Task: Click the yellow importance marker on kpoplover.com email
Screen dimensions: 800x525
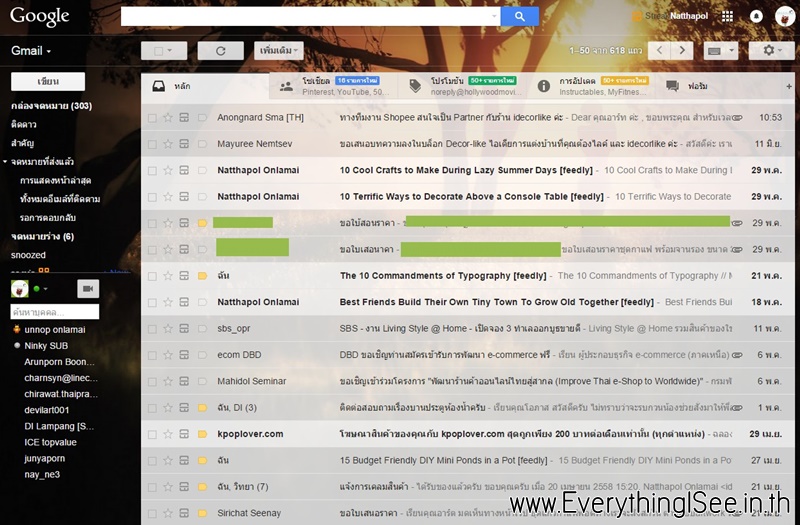Action: (203, 434)
